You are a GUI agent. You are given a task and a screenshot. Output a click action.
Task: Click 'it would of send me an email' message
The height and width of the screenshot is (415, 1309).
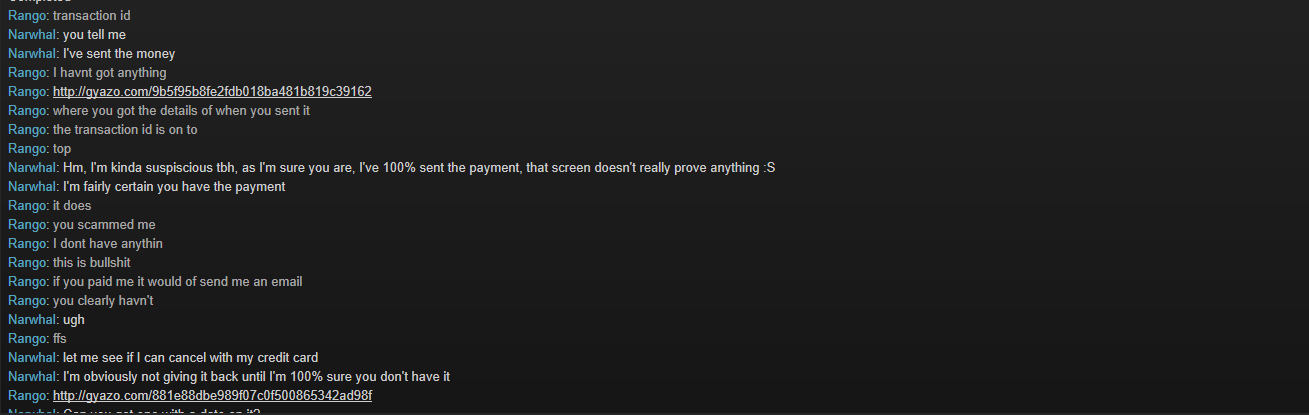coord(178,282)
